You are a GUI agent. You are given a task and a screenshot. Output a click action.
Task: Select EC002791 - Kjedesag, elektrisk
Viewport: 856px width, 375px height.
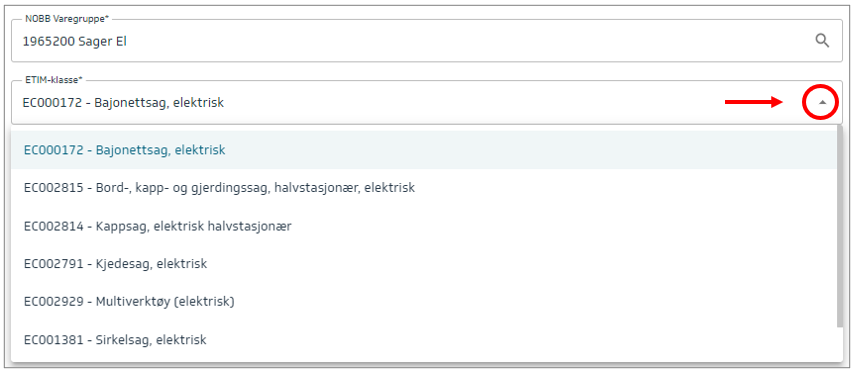click(424, 264)
